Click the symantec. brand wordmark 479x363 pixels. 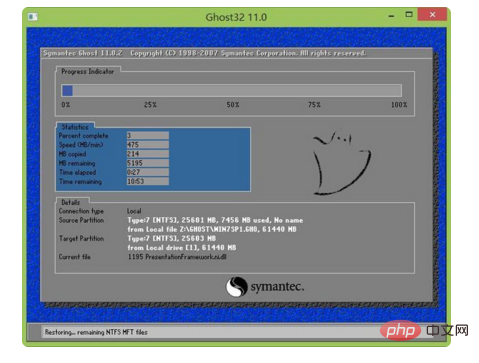[277, 287]
